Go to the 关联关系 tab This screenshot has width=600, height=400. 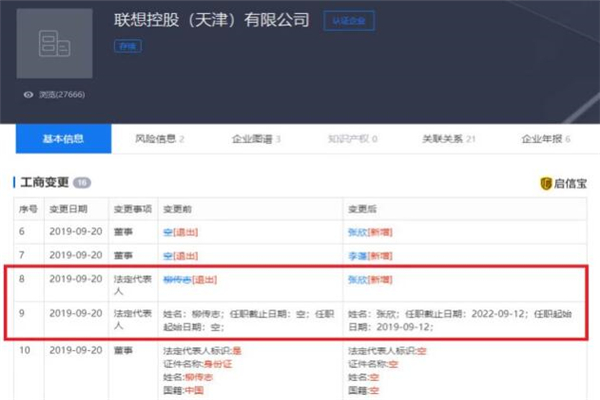pos(448,139)
